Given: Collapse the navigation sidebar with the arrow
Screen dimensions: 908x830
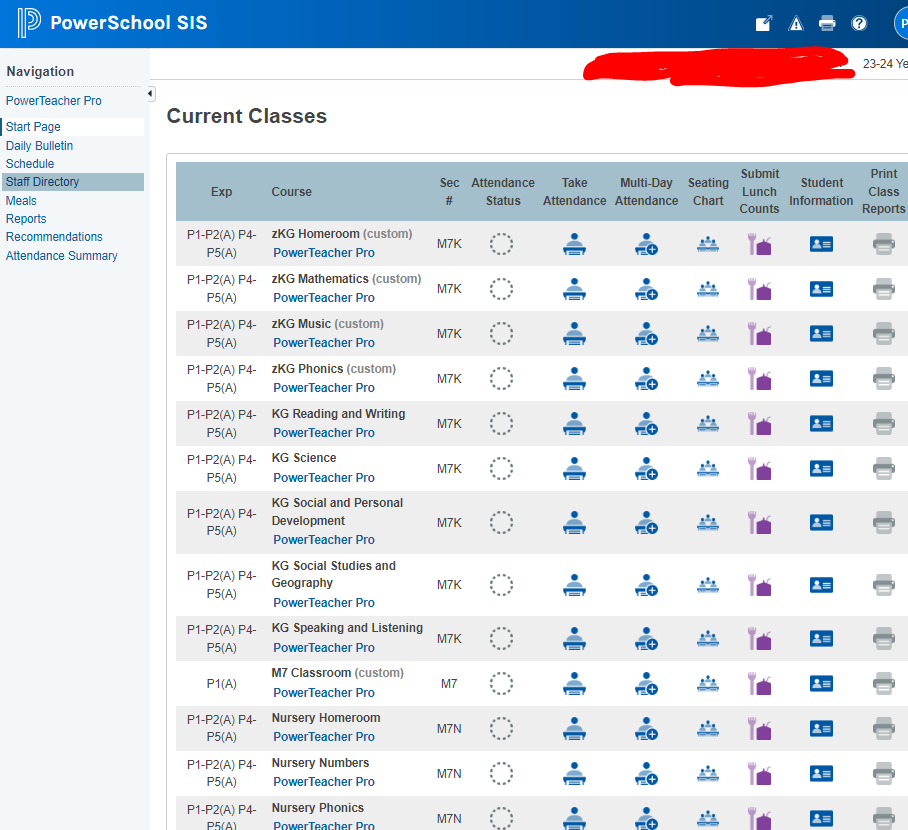Looking at the screenshot, I should point(148,93).
